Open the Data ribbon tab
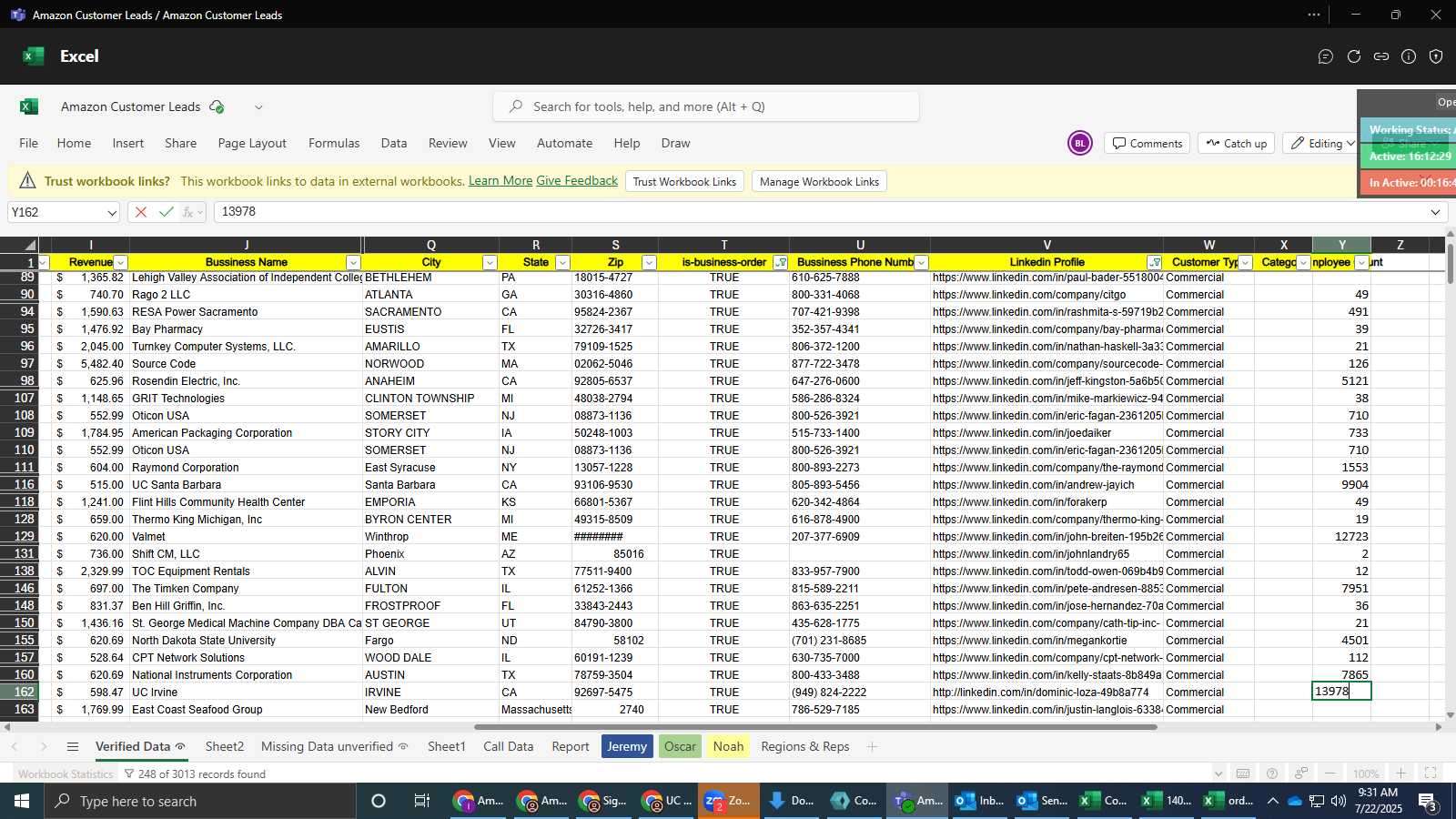The height and width of the screenshot is (819, 1456). point(394,143)
